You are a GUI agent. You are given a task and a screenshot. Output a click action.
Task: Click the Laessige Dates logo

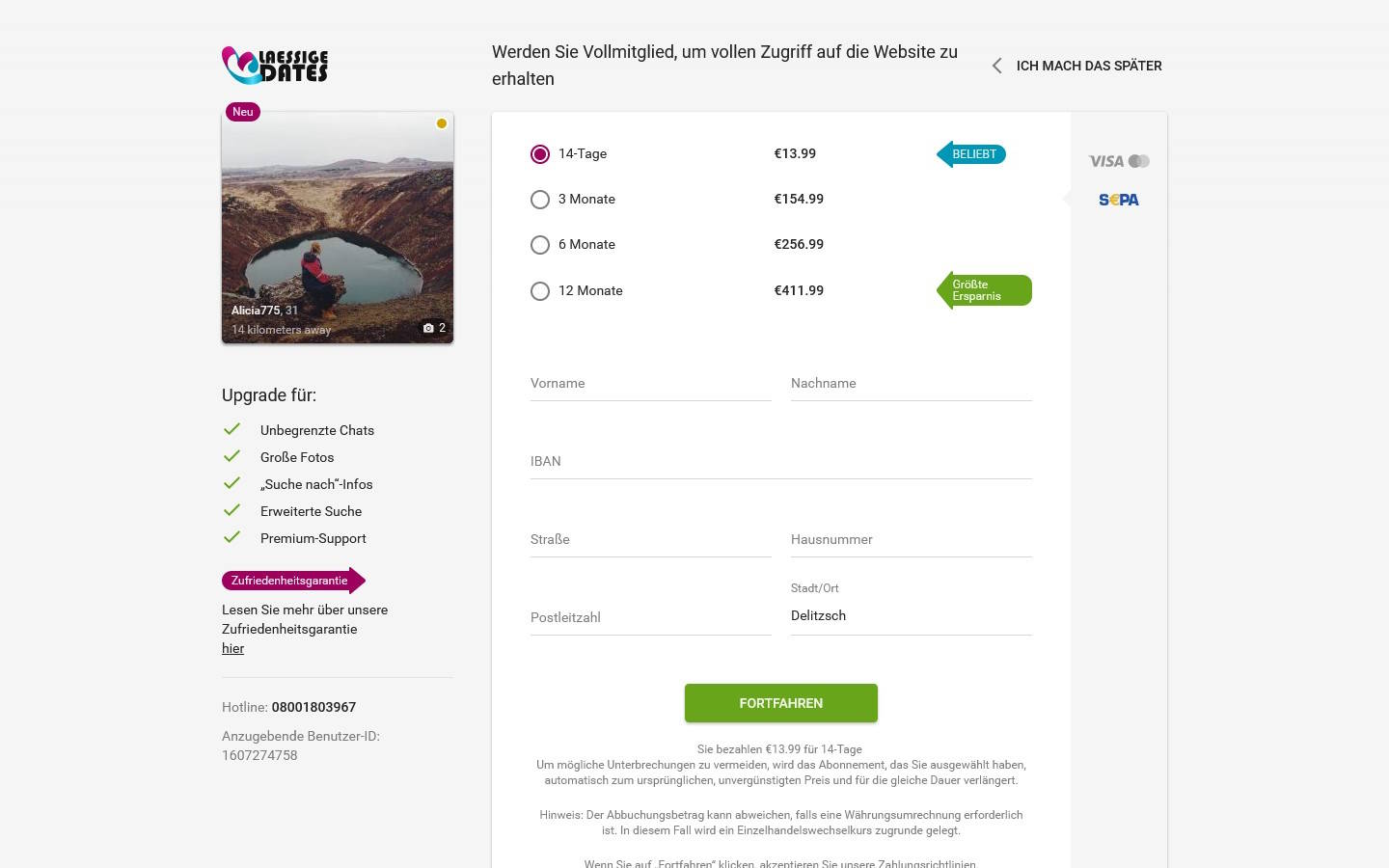coord(275,66)
